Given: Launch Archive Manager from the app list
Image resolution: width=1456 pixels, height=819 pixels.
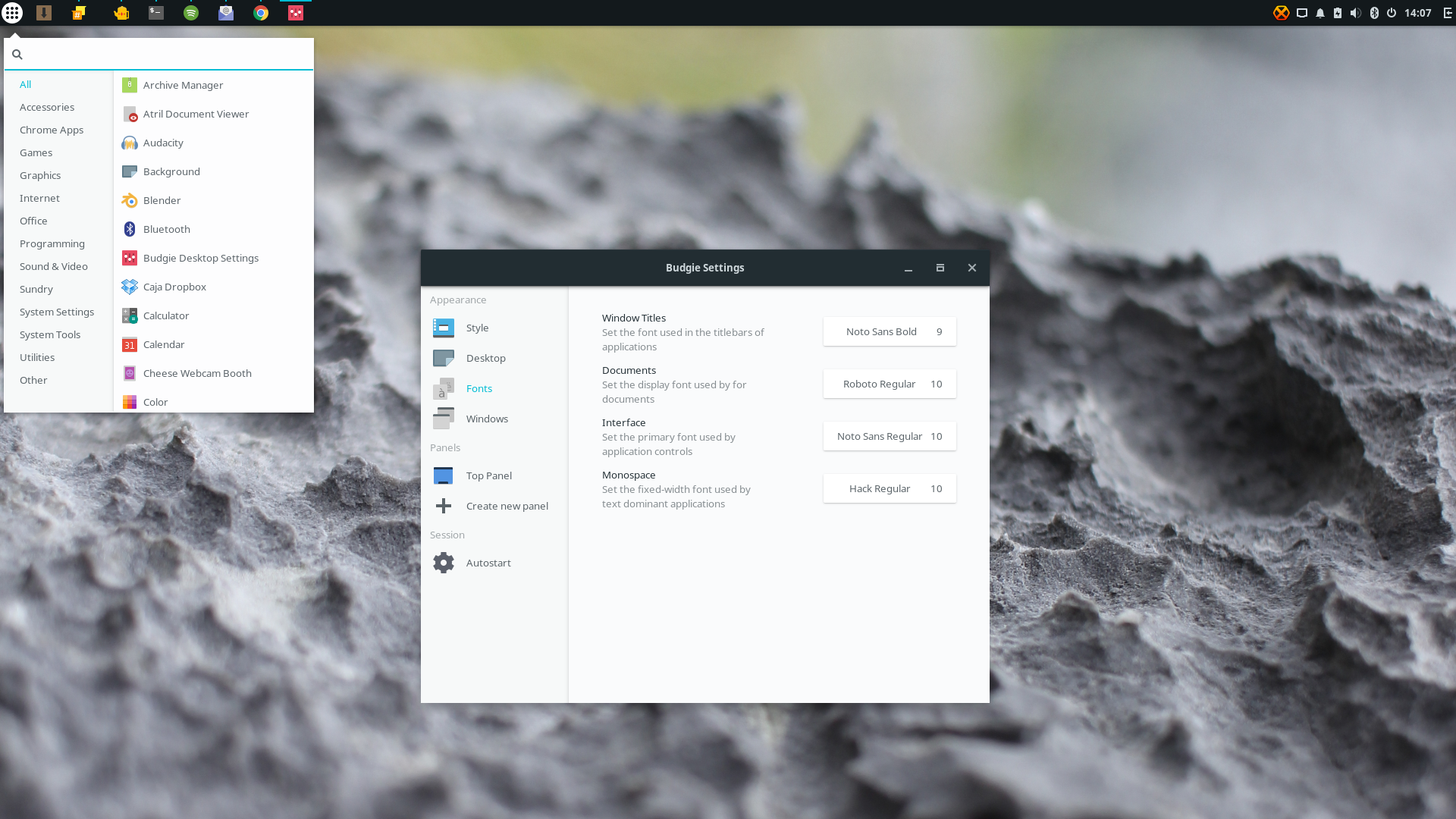Looking at the screenshot, I should click(213, 85).
